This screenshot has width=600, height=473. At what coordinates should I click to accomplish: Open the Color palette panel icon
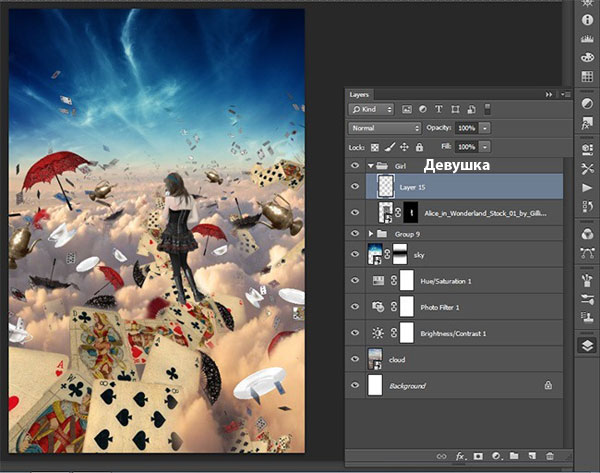(x=587, y=57)
